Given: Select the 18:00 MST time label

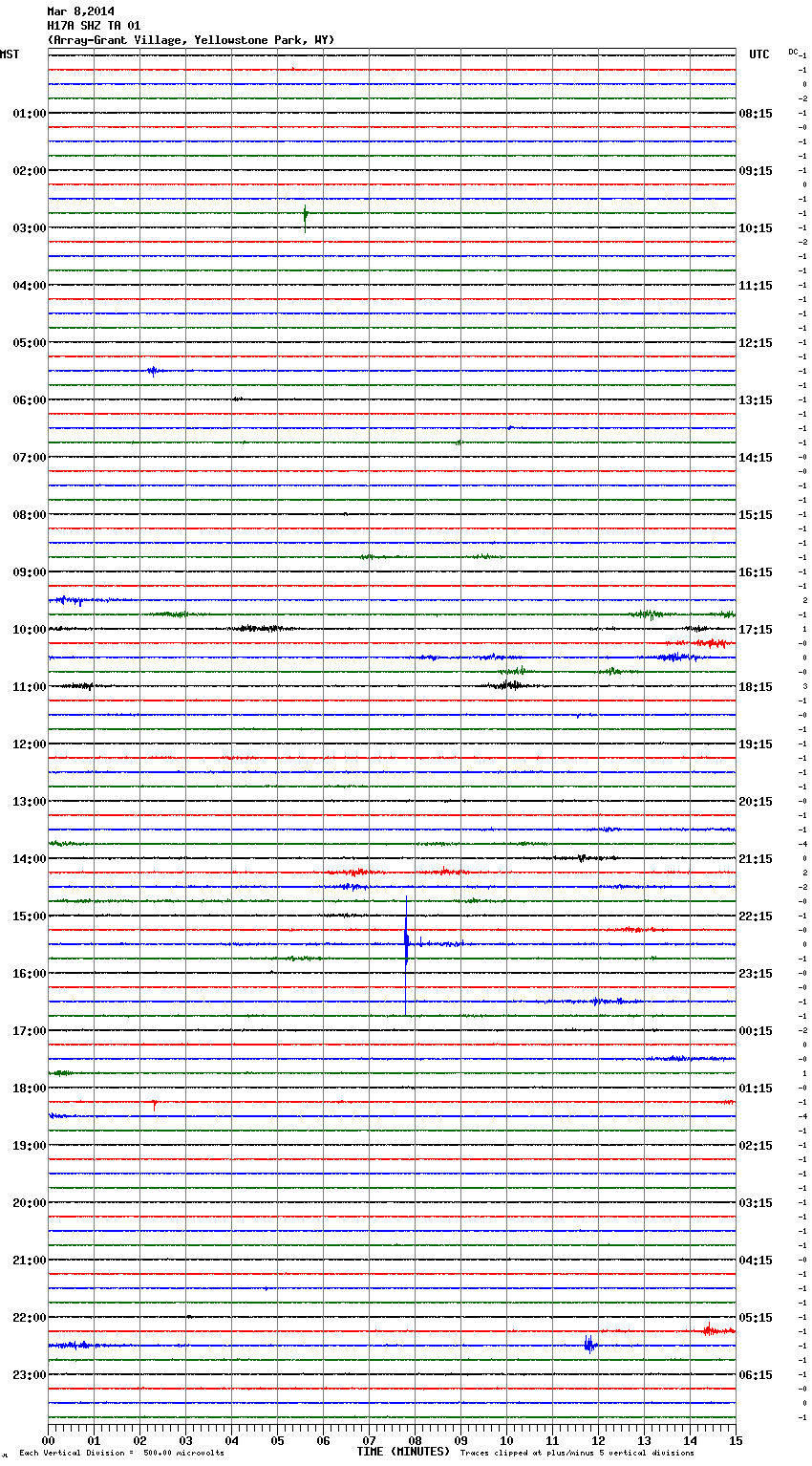Looking at the screenshot, I should point(30,1089).
